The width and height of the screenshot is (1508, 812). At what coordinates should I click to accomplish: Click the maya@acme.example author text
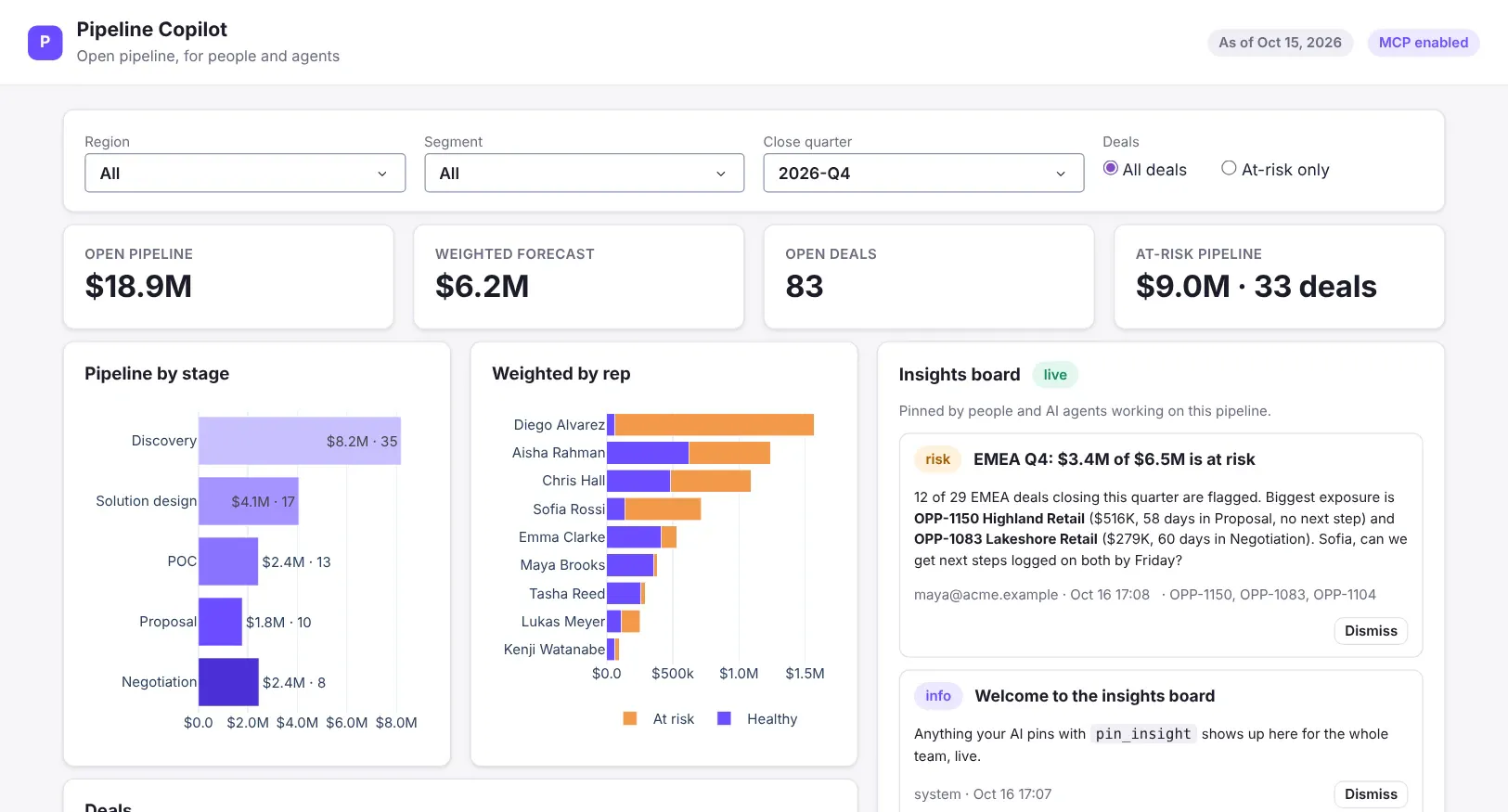(986, 595)
